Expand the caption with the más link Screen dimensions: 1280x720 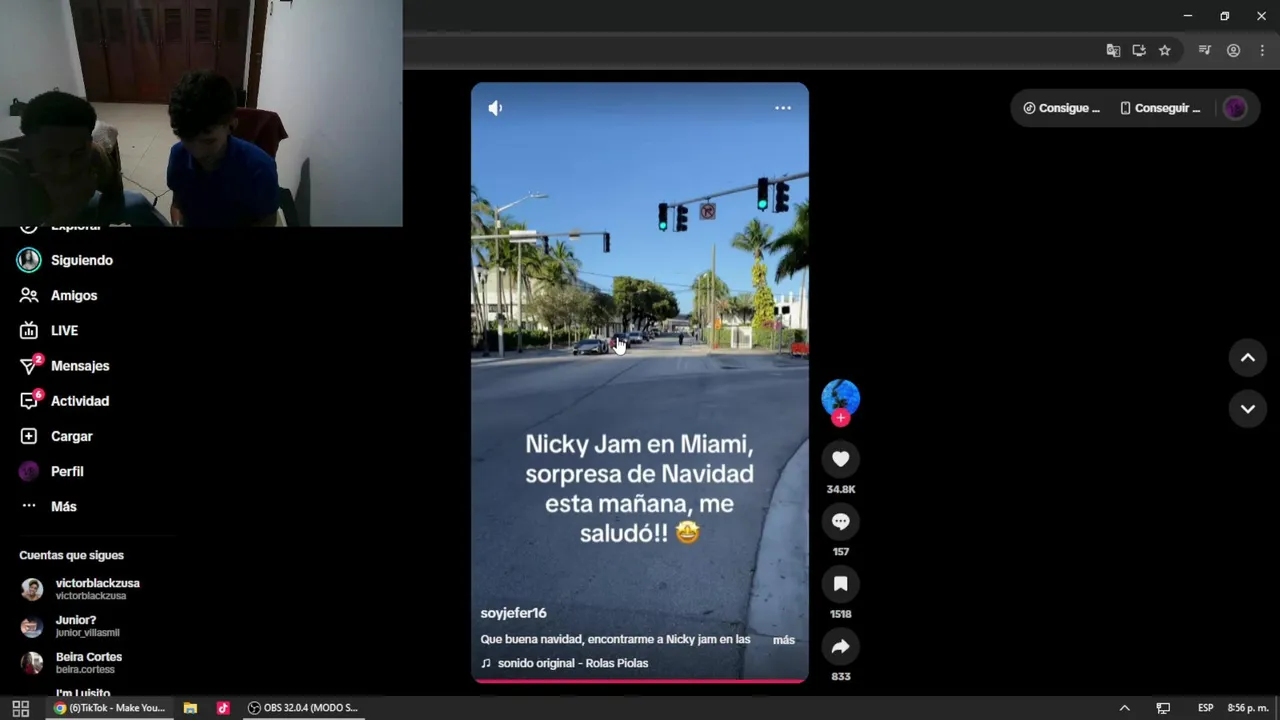pos(783,640)
